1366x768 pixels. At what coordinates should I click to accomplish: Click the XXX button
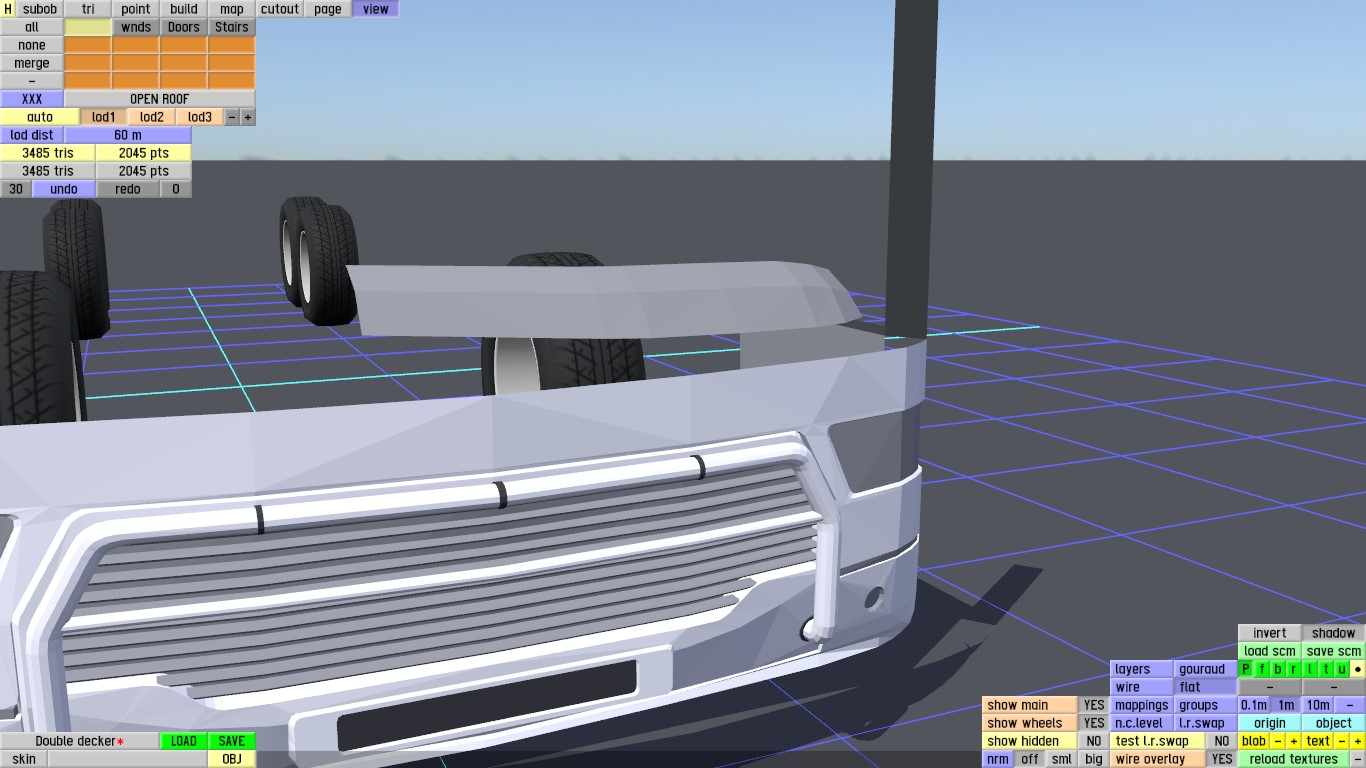32,99
